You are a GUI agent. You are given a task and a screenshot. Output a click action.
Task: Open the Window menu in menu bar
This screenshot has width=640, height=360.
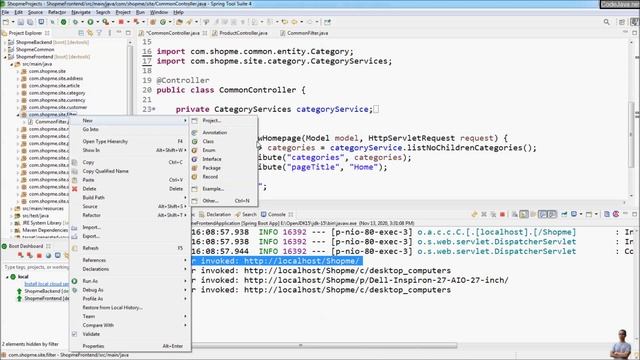pyautogui.click(x=159, y=12)
